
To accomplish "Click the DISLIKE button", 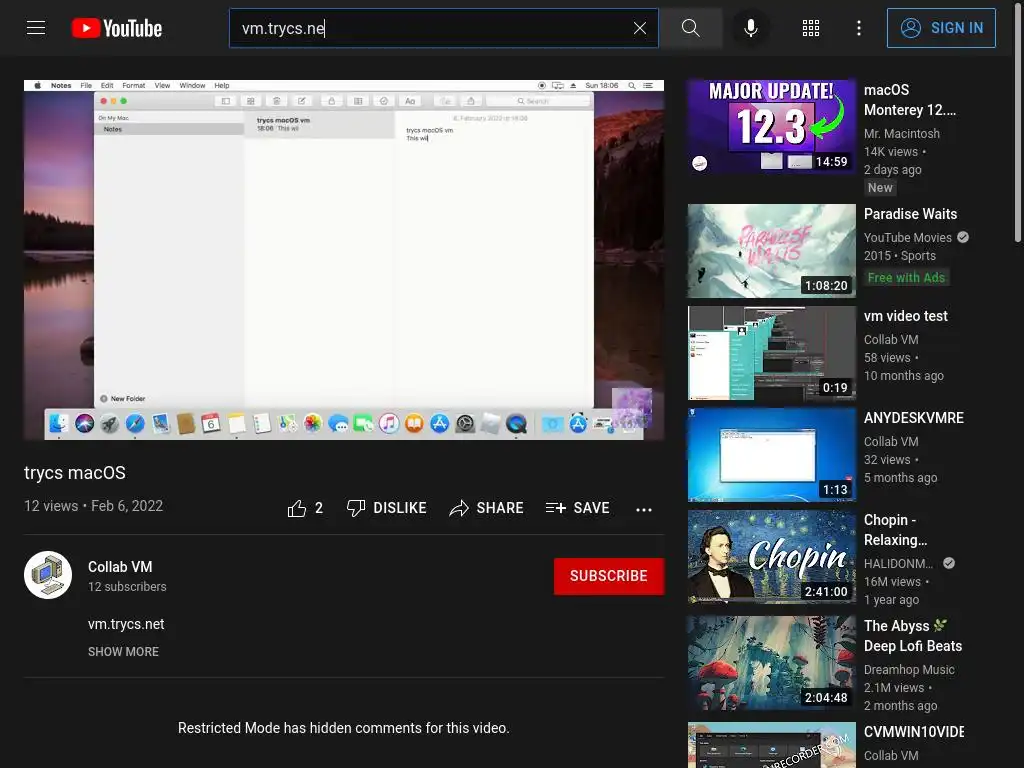I will pyautogui.click(x=387, y=508).
